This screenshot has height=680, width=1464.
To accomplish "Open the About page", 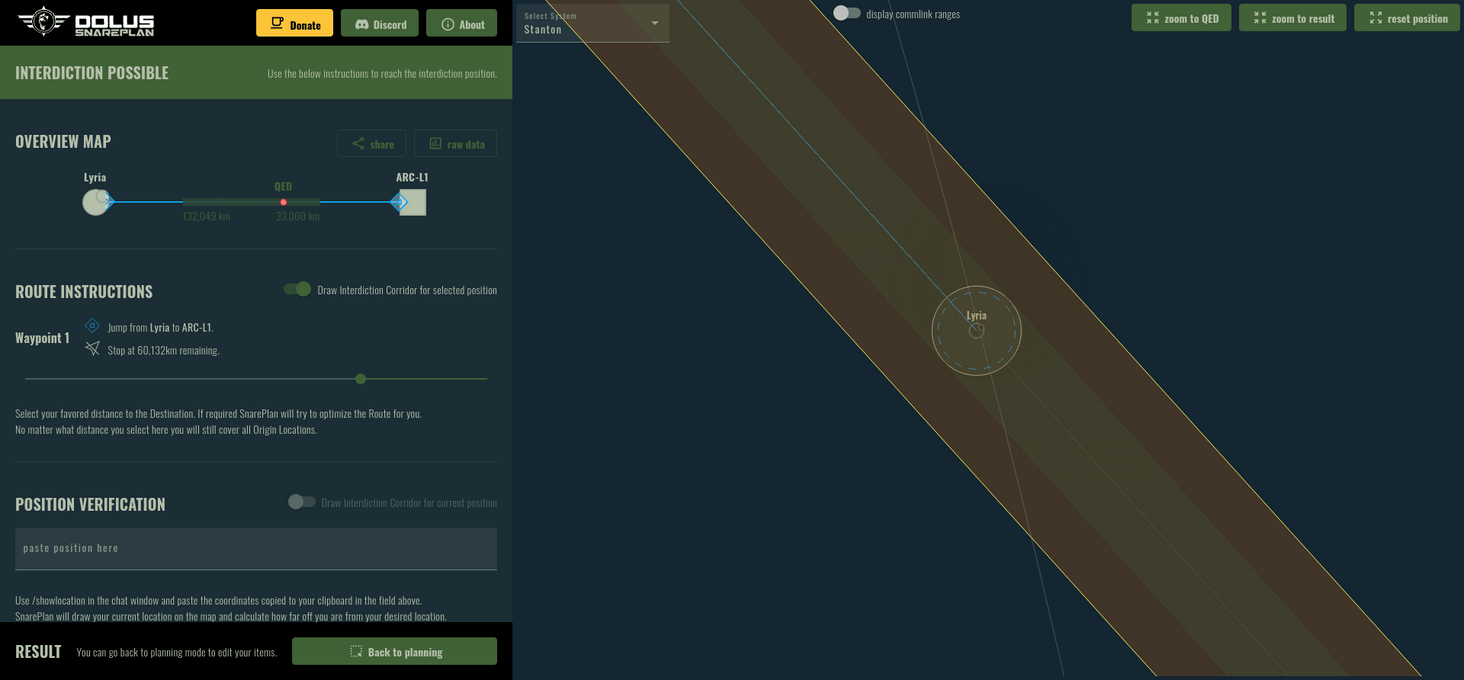I will (461, 24).
